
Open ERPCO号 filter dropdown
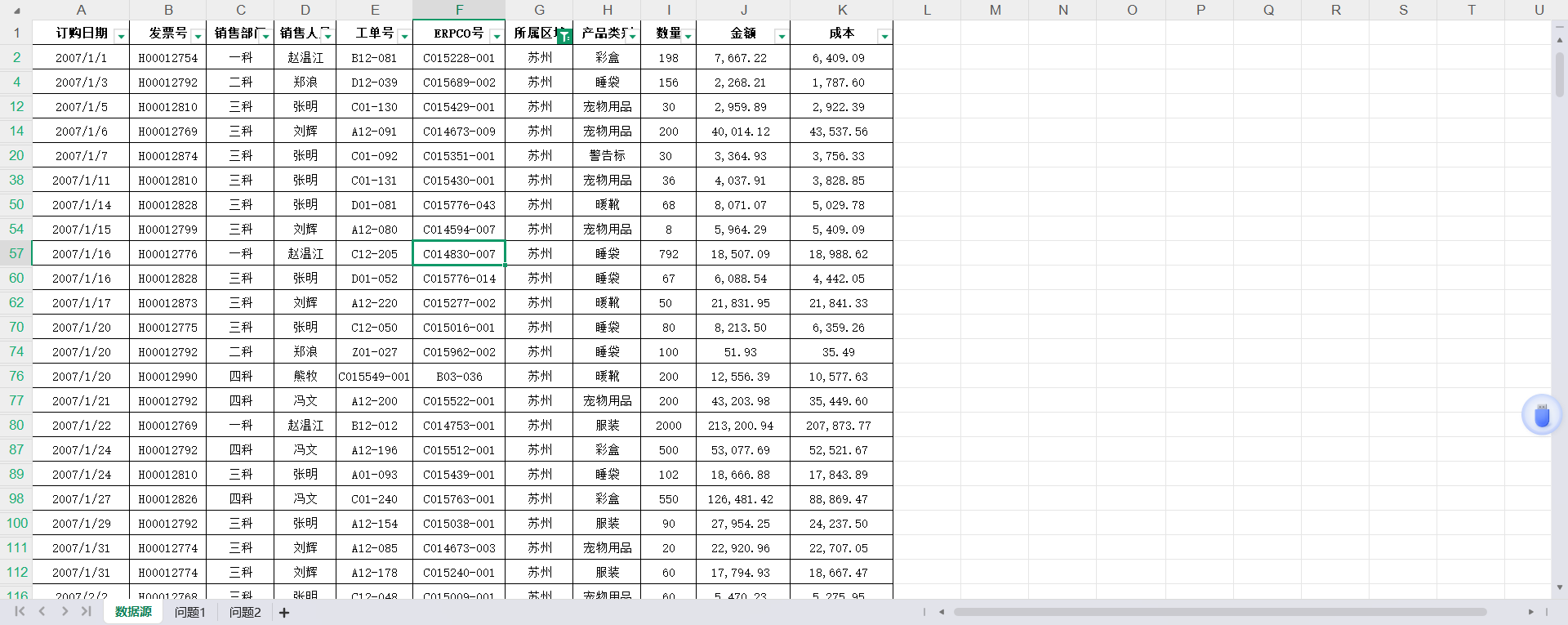pyautogui.click(x=497, y=36)
